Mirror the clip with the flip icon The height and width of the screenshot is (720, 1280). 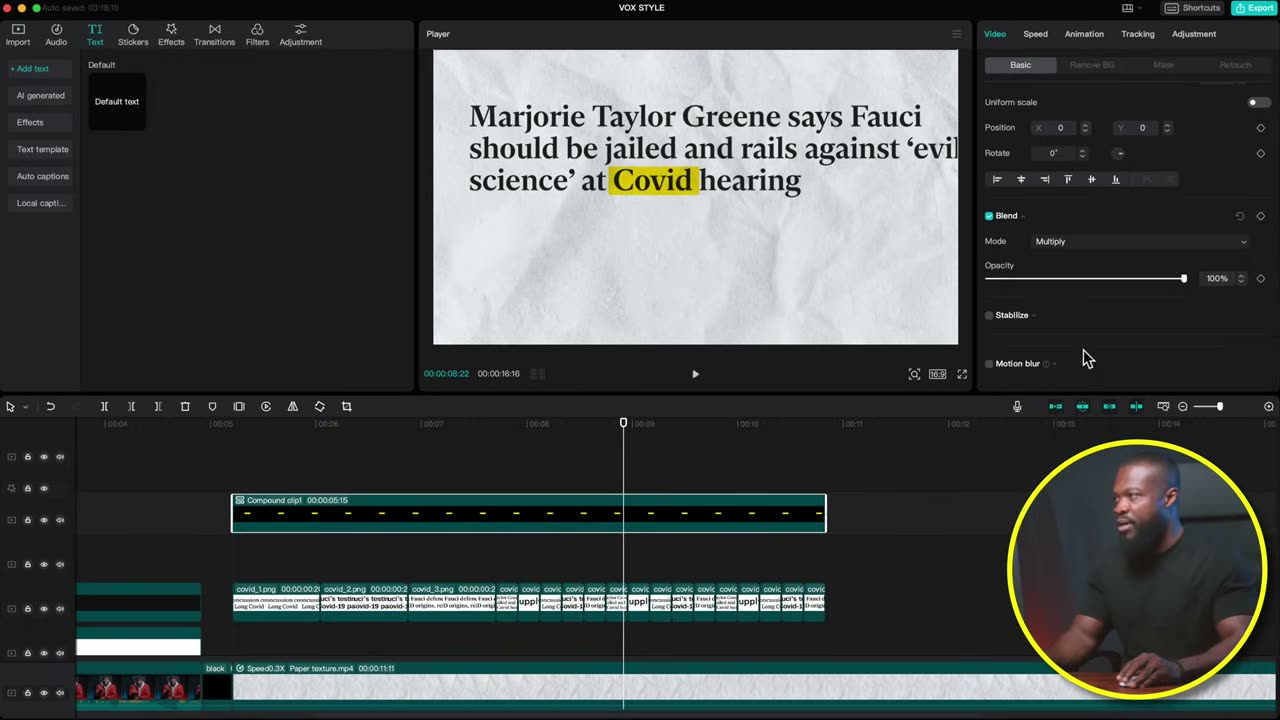click(293, 407)
